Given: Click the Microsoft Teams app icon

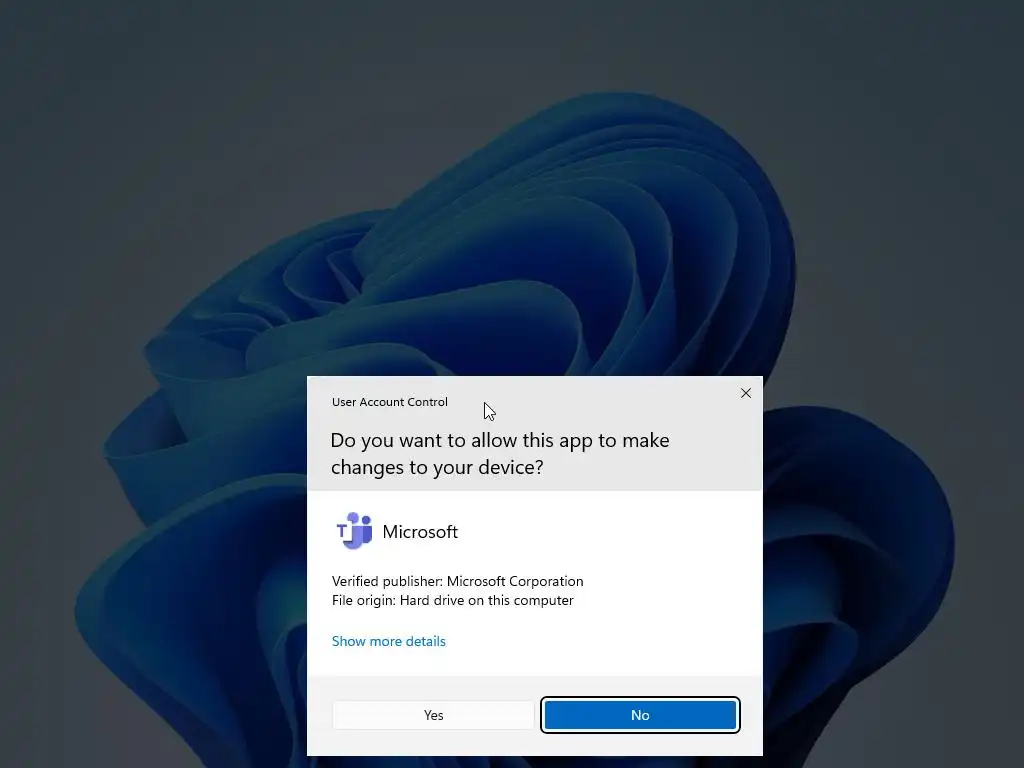Looking at the screenshot, I should pos(354,531).
